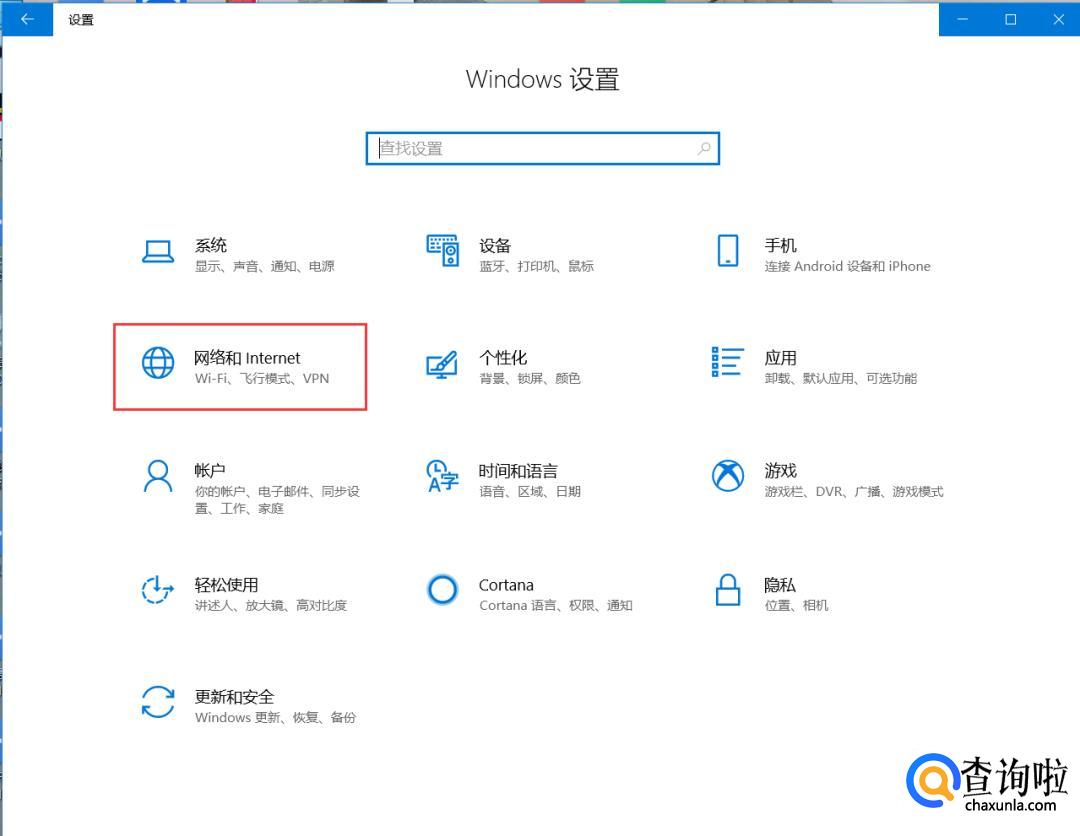Image resolution: width=1080 pixels, height=836 pixels.
Task: Click text 背景、锁屏、颜色
Action: tap(530, 378)
